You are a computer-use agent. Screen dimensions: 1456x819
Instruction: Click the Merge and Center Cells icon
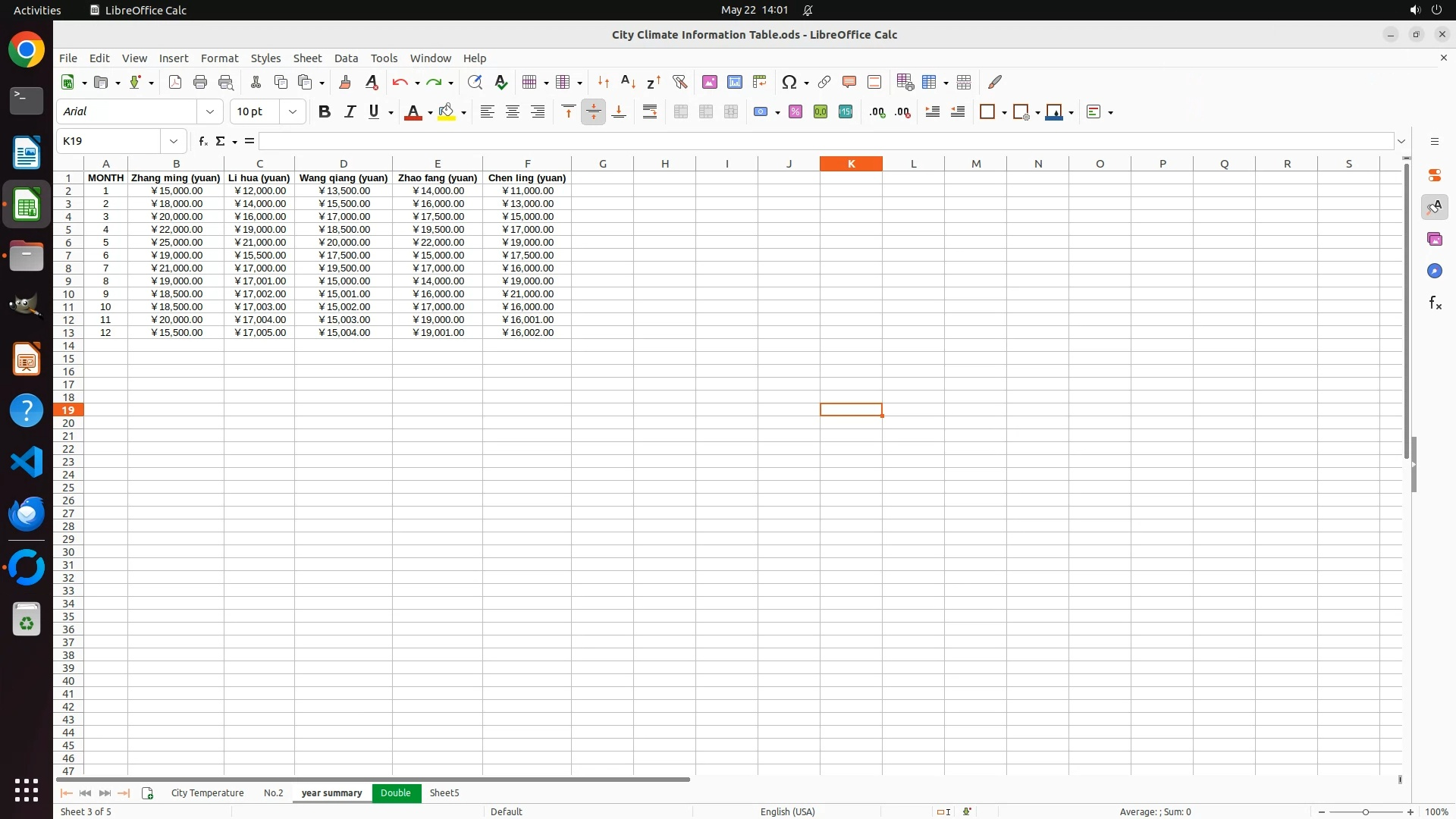tap(680, 111)
